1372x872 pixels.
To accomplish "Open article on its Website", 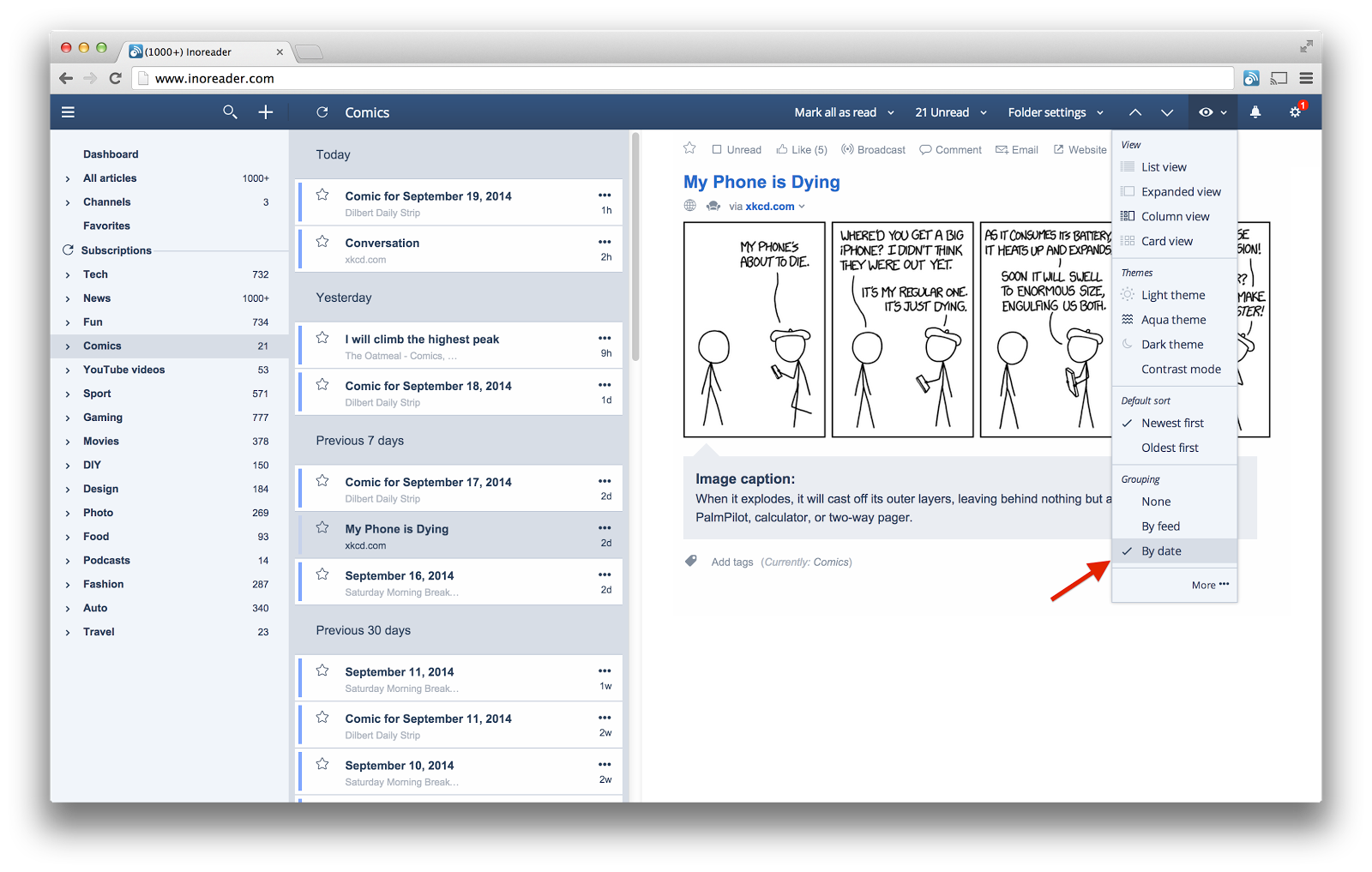I will (x=1080, y=150).
